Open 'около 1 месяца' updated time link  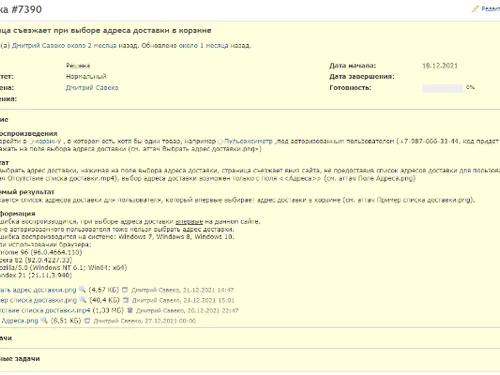click(204, 46)
